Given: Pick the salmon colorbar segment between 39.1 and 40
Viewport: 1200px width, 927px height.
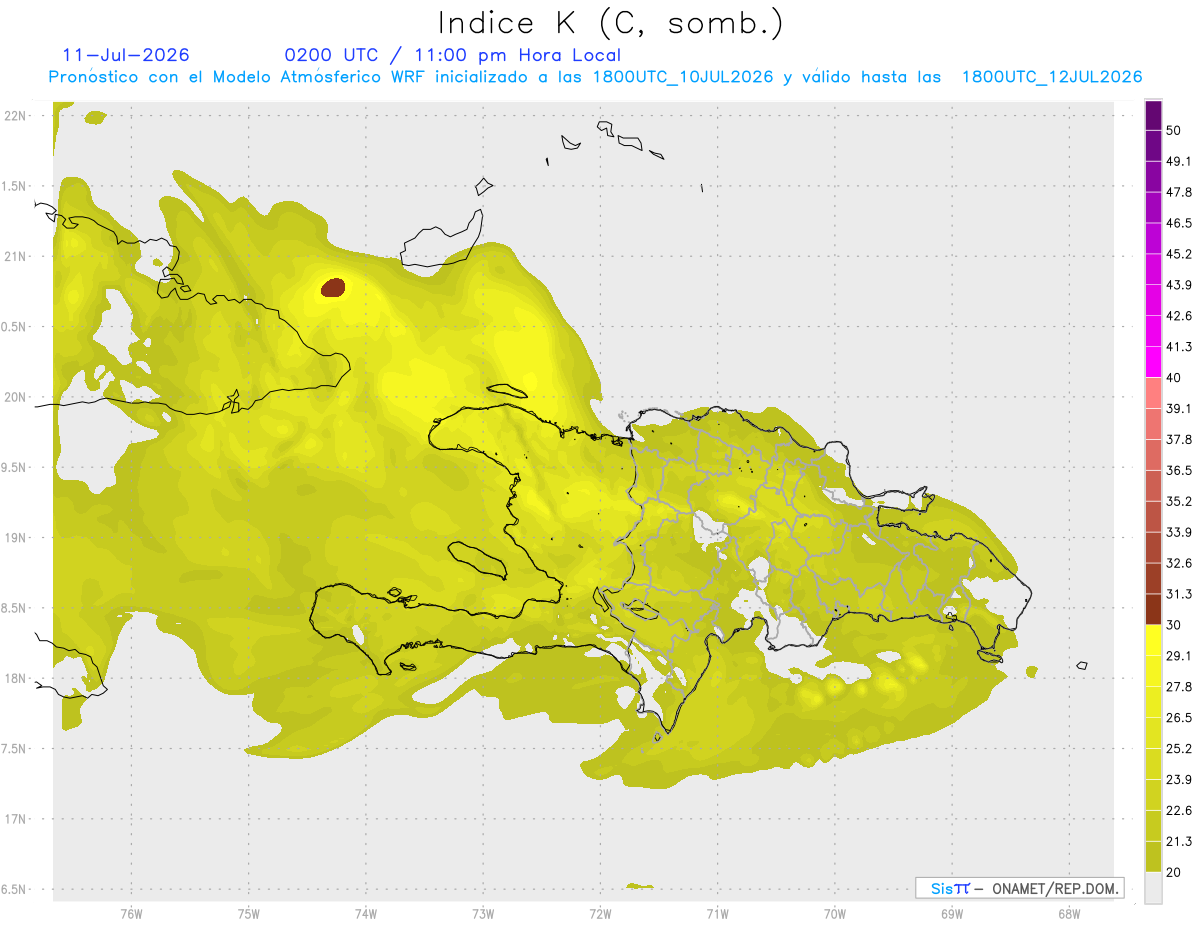Looking at the screenshot, I should pyautogui.click(x=1153, y=393).
